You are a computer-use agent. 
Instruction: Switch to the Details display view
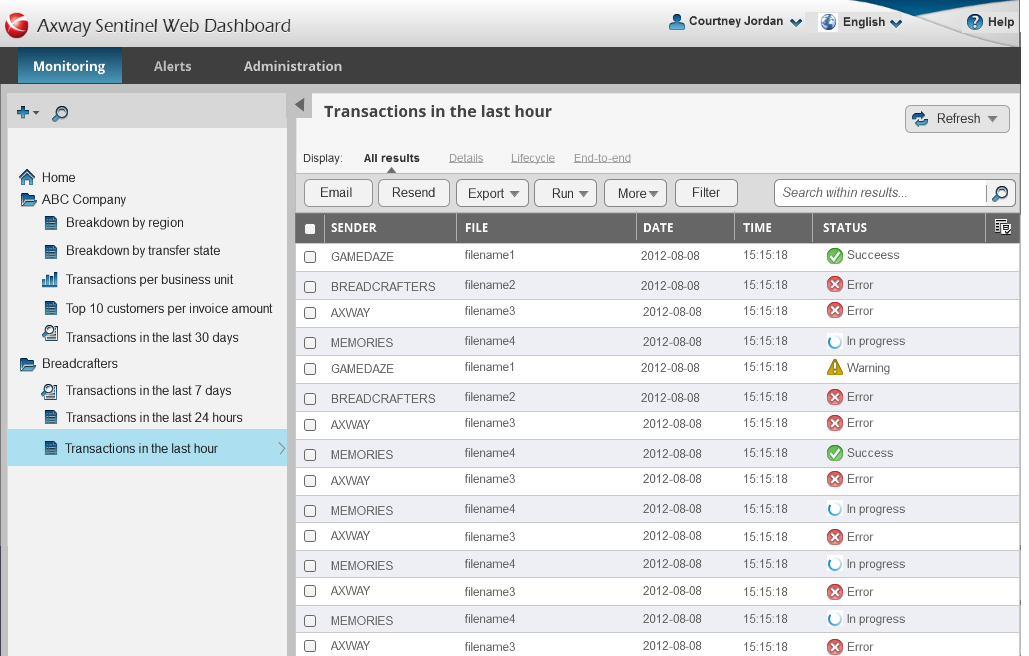[x=466, y=158]
